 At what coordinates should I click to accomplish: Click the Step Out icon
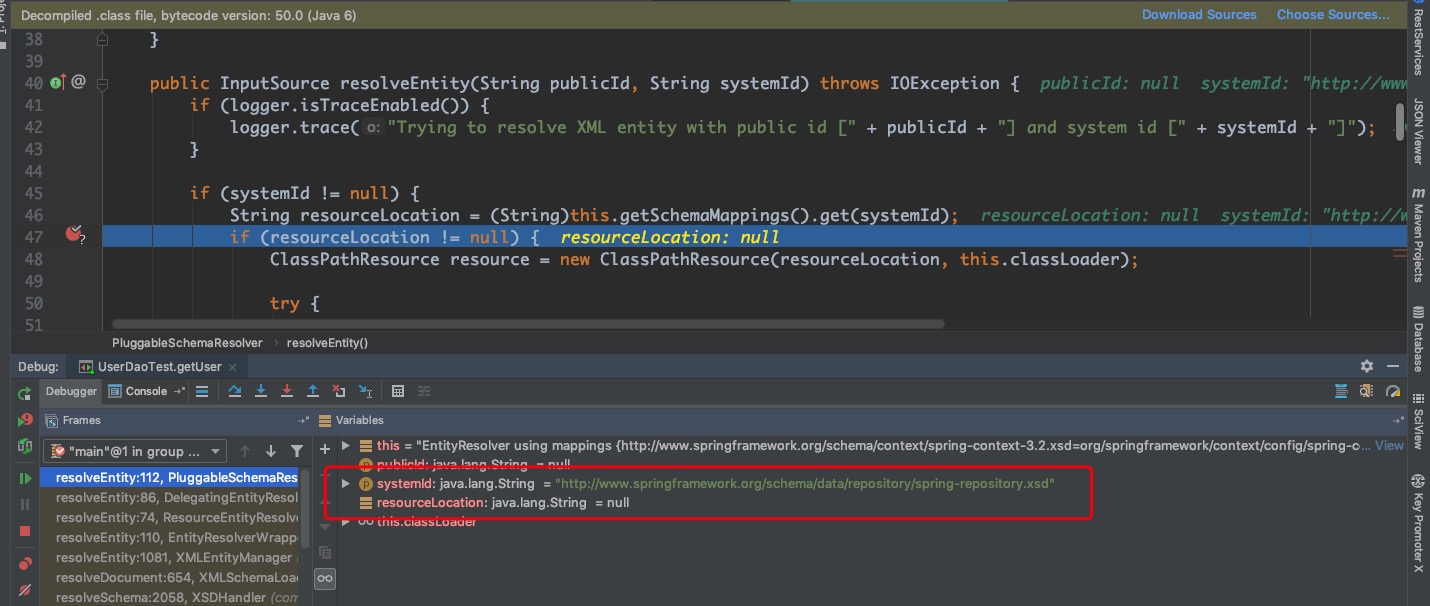(313, 391)
